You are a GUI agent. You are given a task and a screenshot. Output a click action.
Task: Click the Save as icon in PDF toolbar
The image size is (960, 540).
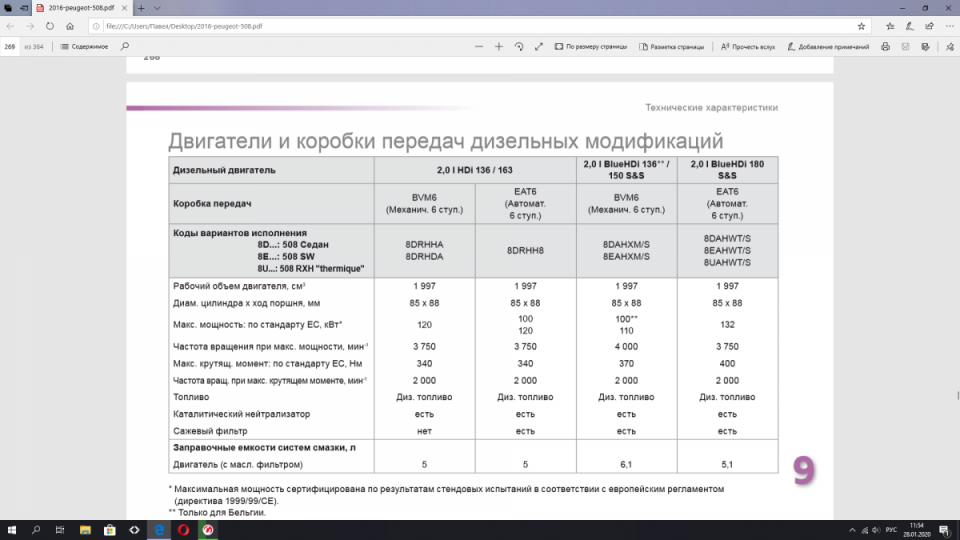925,47
